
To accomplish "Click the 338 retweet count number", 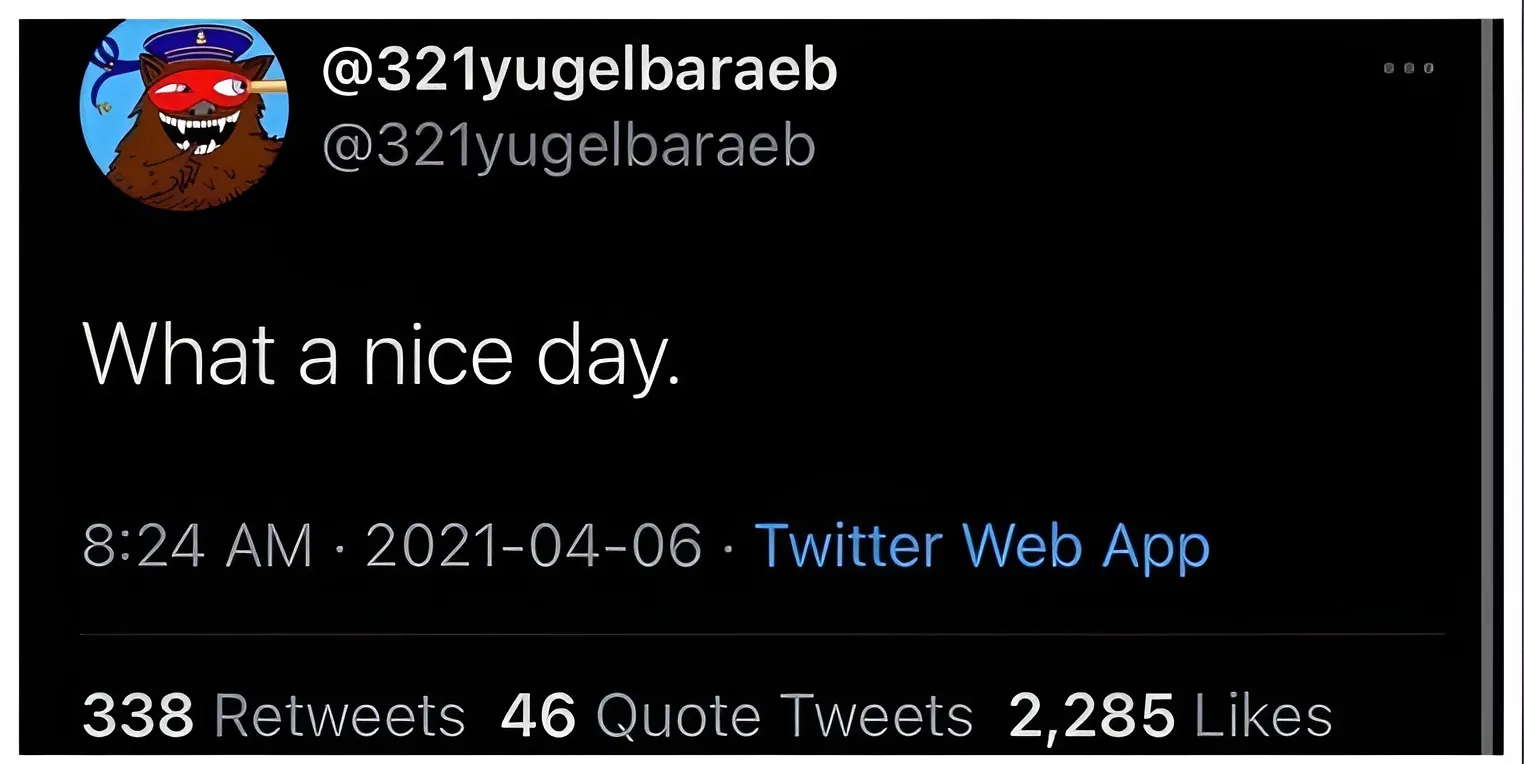I will click(x=138, y=715).
